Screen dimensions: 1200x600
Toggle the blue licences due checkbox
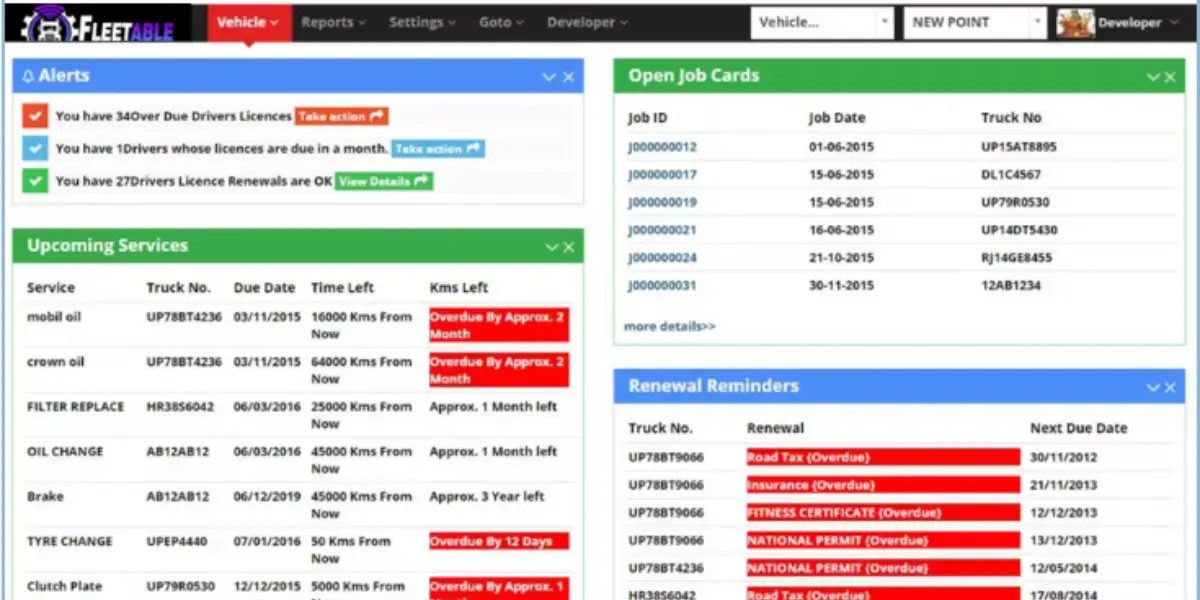[35, 149]
